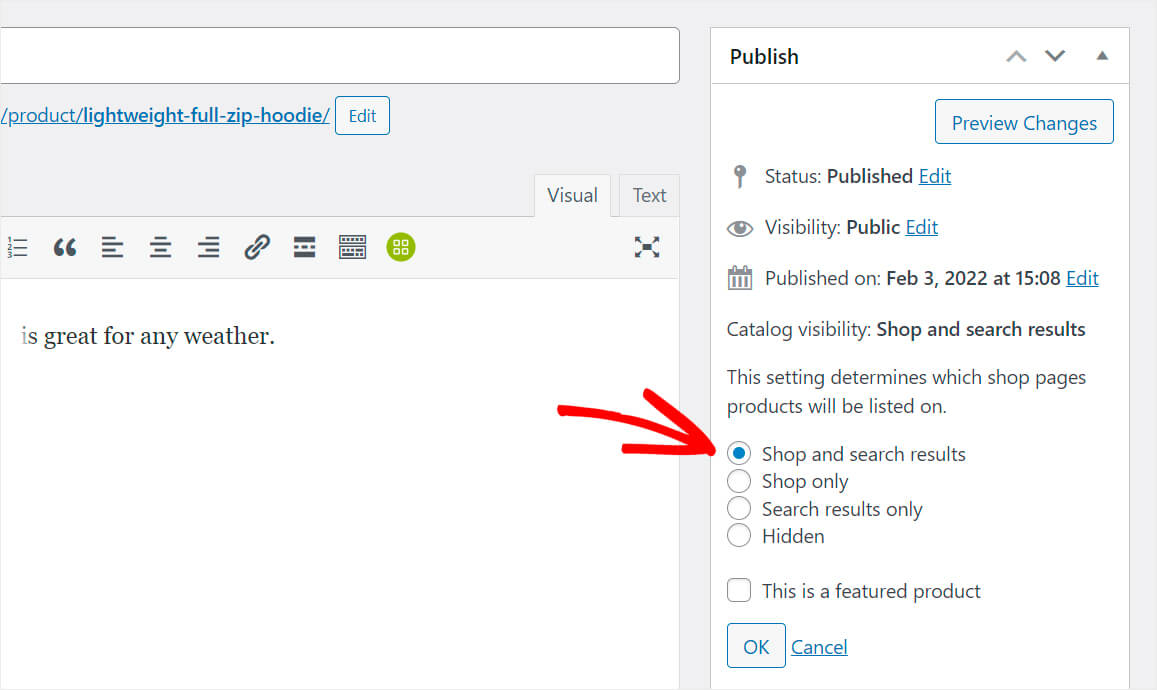Edit the product permalink
Viewport: 1157px width, 690px height.
362,115
